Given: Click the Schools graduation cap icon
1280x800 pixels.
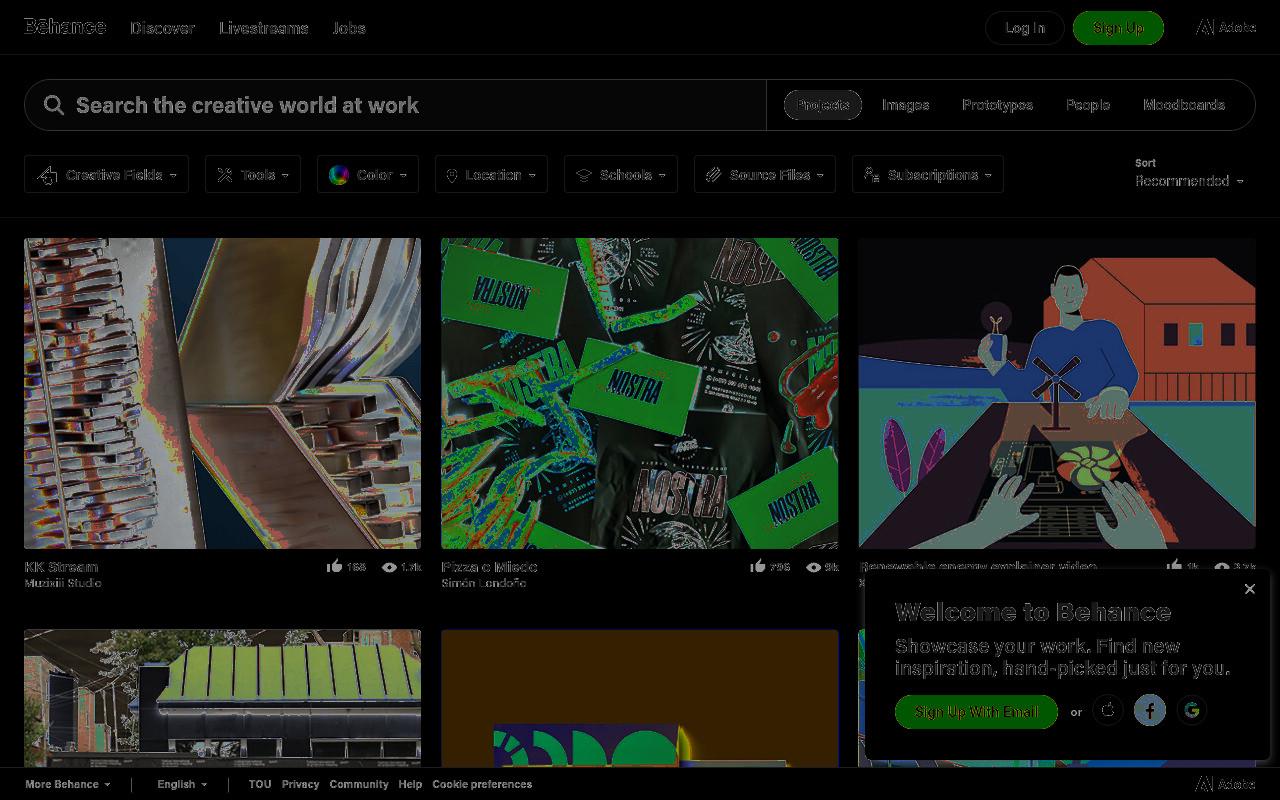Looking at the screenshot, I should tap(584, 175).
